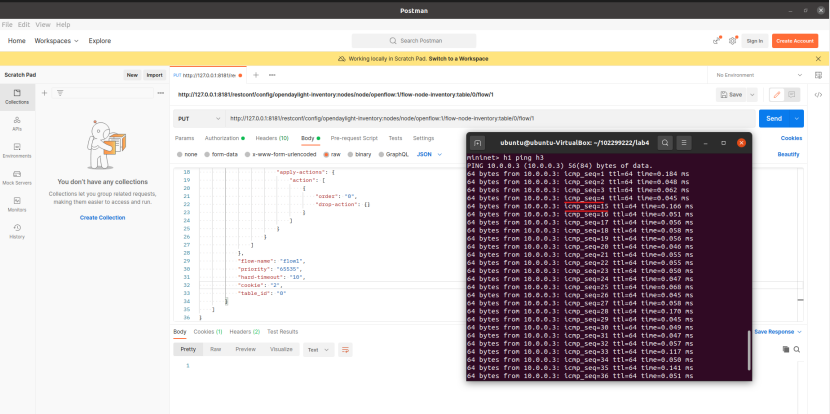Select the binary body type radio

(x=351, y=155)
